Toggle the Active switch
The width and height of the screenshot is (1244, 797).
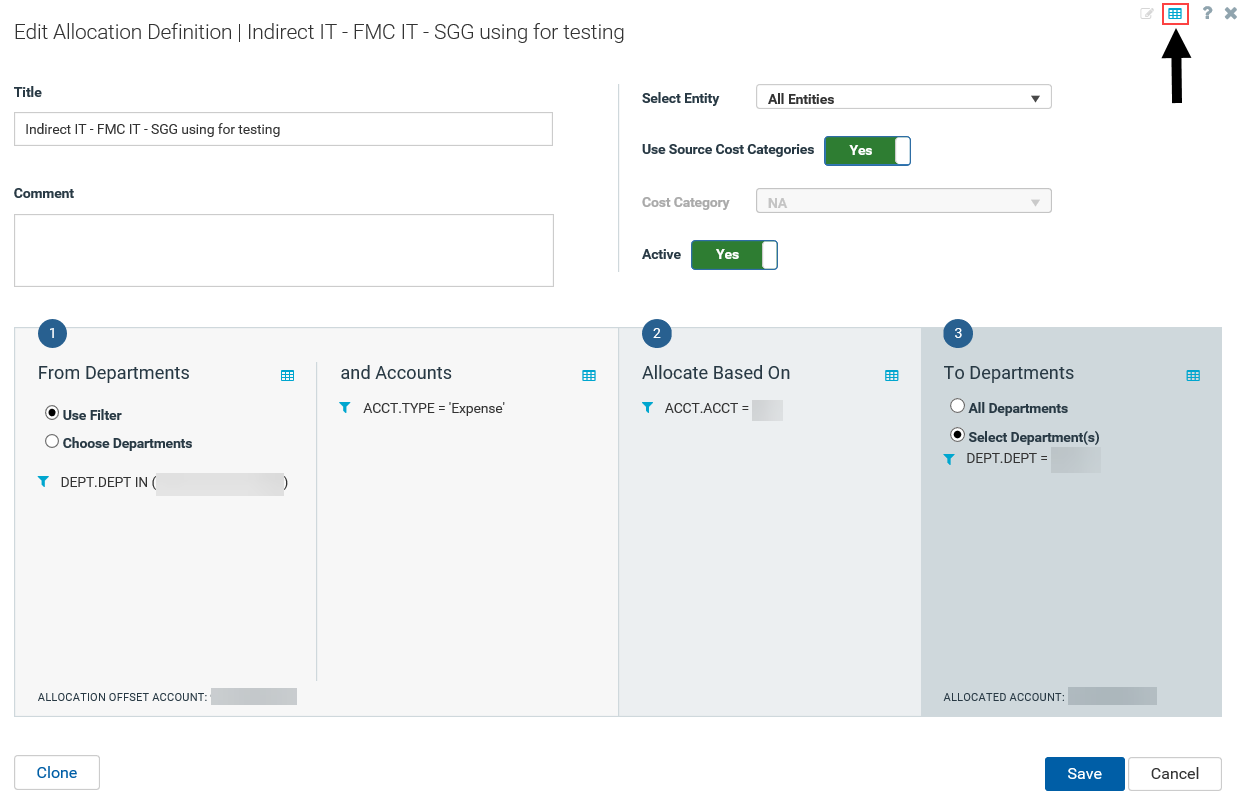point(734,255)
